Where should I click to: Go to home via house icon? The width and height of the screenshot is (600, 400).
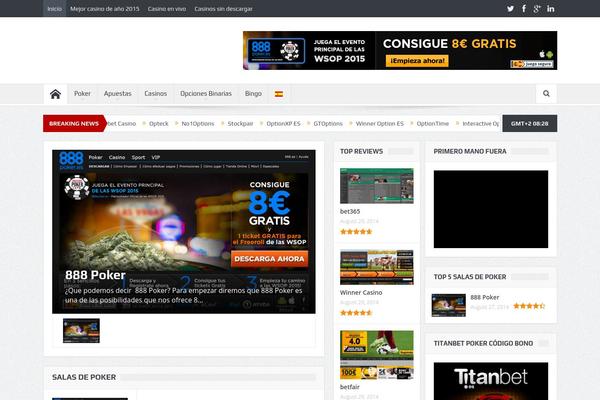point(55,94)
